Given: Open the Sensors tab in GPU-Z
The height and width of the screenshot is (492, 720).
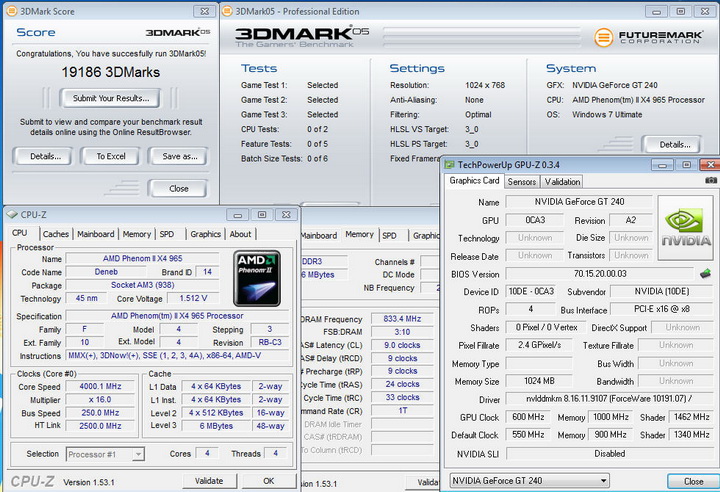Looking at the screenshot, I should pos(521,182).
